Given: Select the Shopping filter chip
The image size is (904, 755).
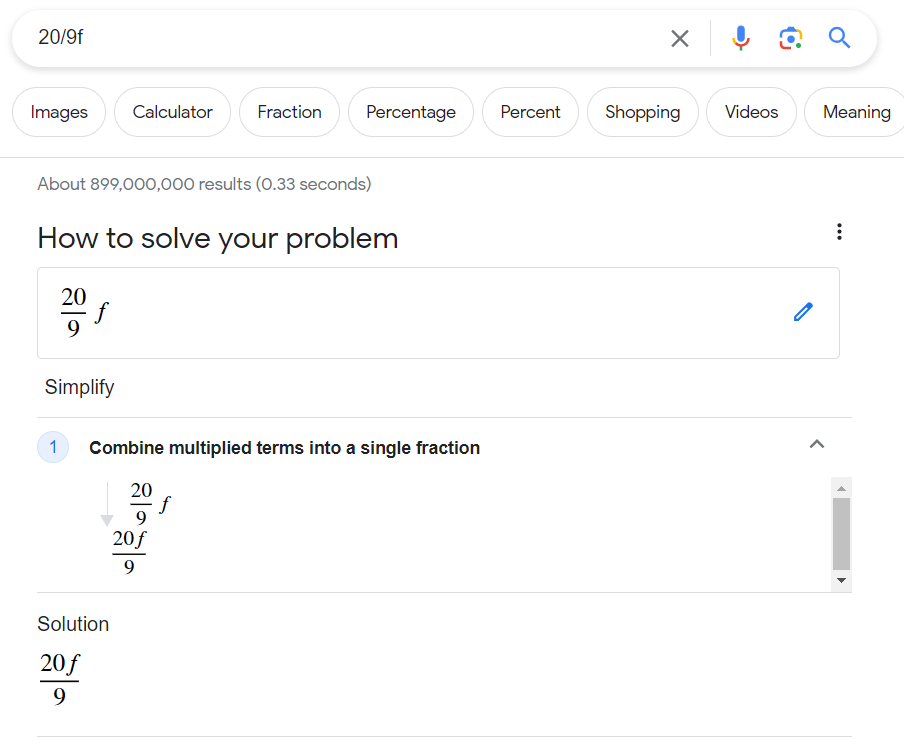Looking at the screenshot, I should 643,112.
